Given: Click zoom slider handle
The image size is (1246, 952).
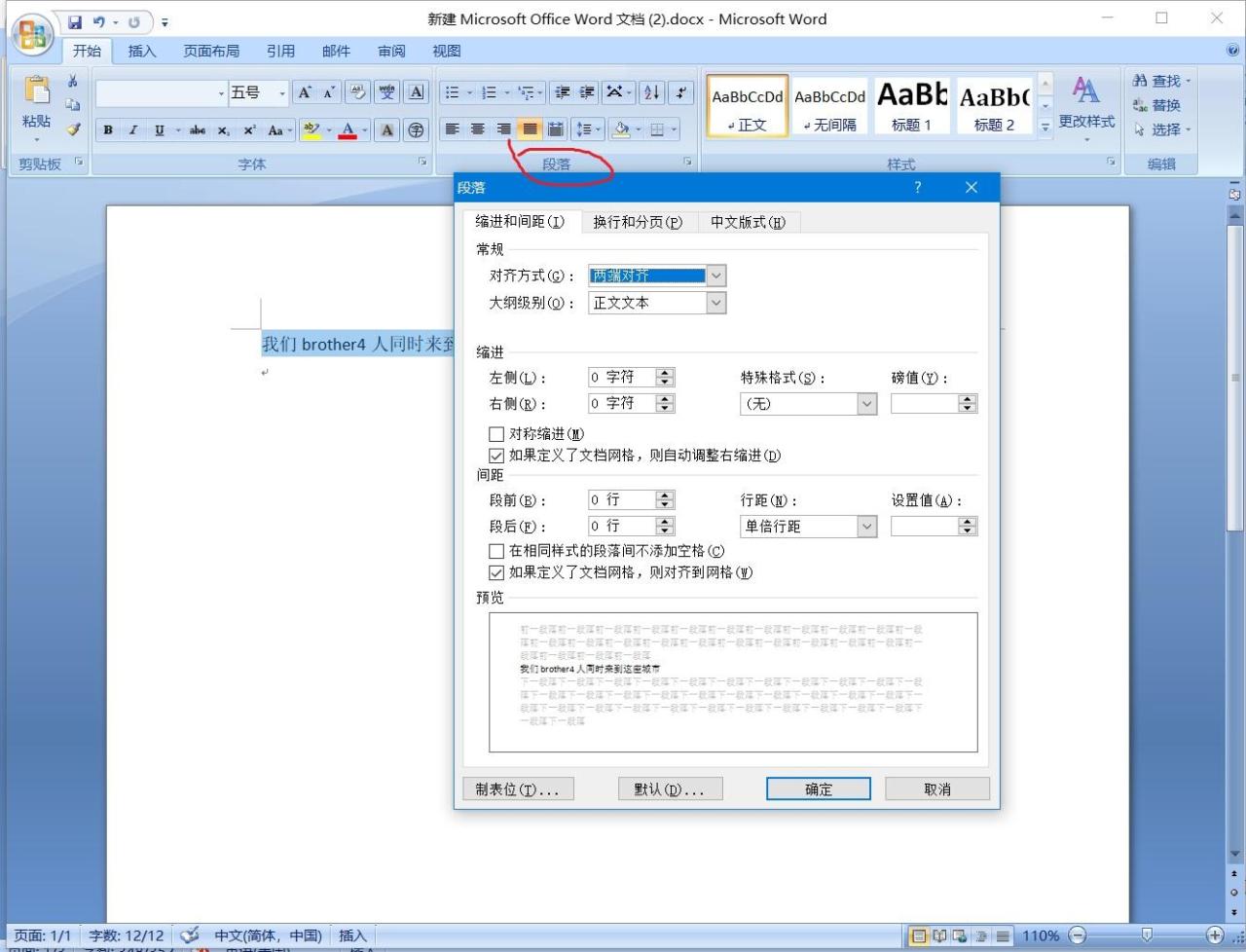Looking at the screenshot, I should (1146, 935).
